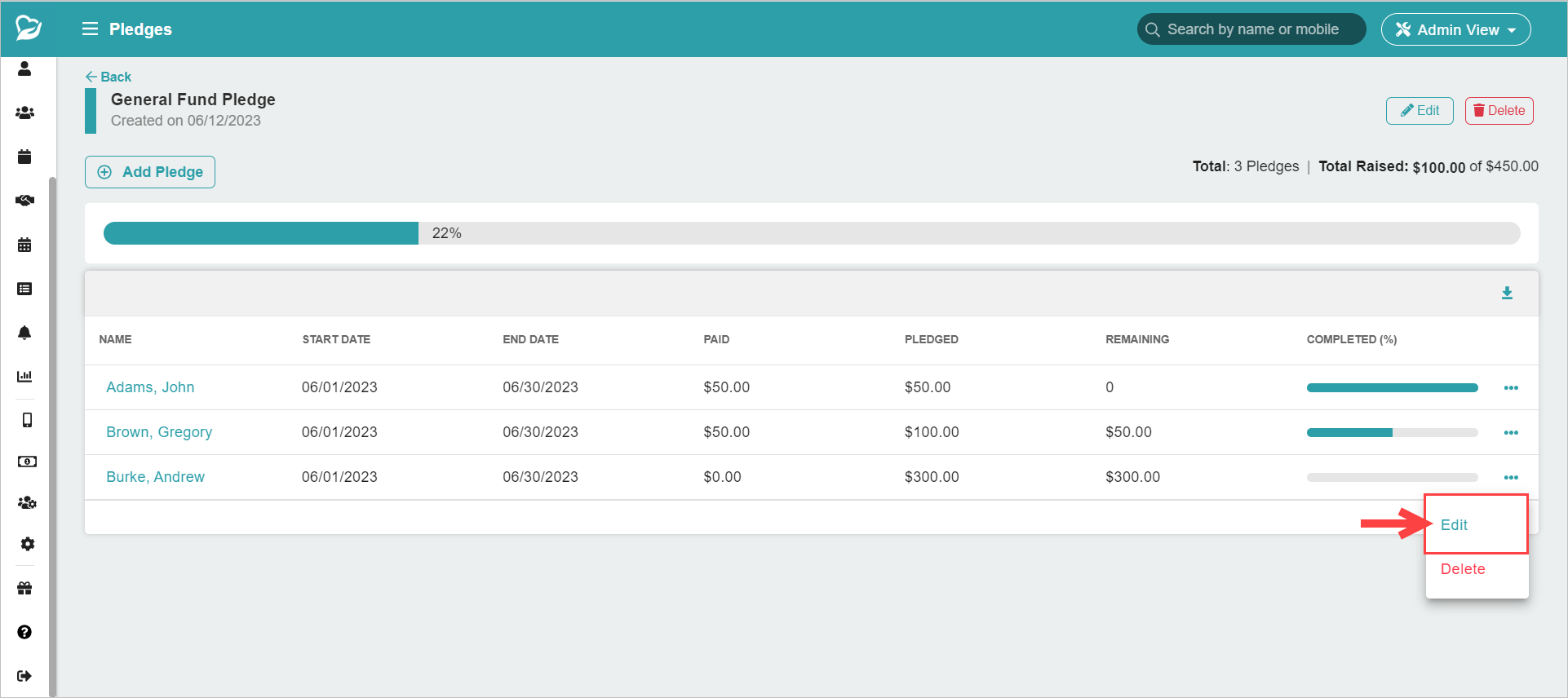Screen dimensions: 1568x698
Task: Open the calendar grid sidebar icon
Action: click(x=24, y=245)
